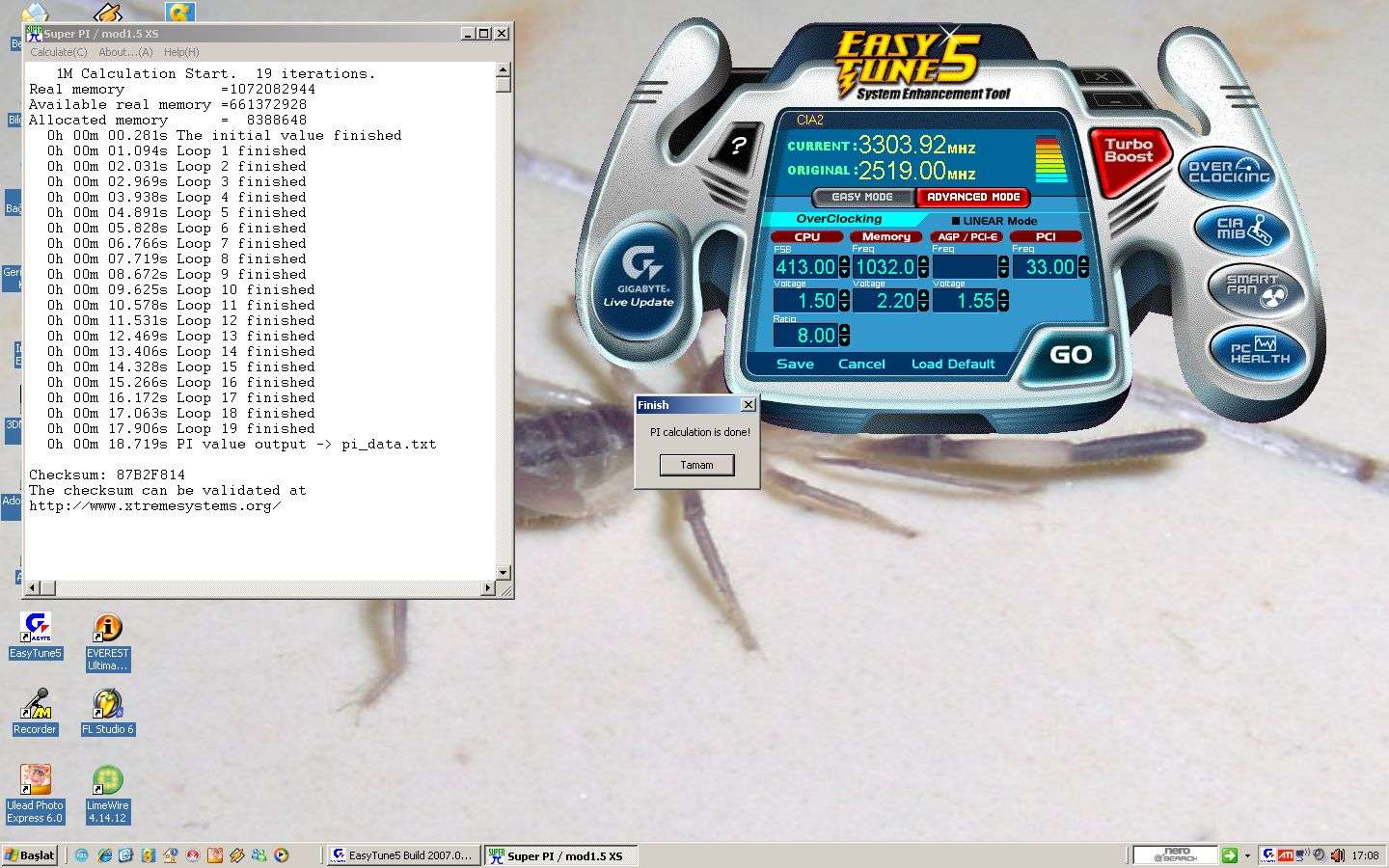Screen dimensions: 1389x868
Task: Click Tamam in Finish dialog
Action: tap(696, 465)
